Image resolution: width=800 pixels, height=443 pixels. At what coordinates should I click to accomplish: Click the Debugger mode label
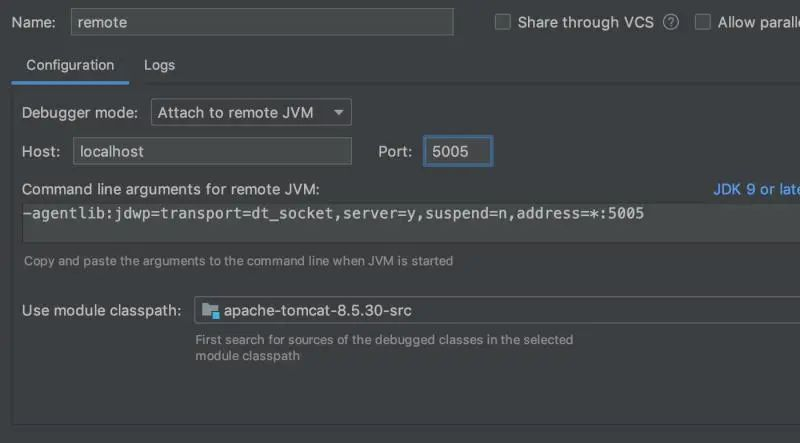[x=80, y=113]
